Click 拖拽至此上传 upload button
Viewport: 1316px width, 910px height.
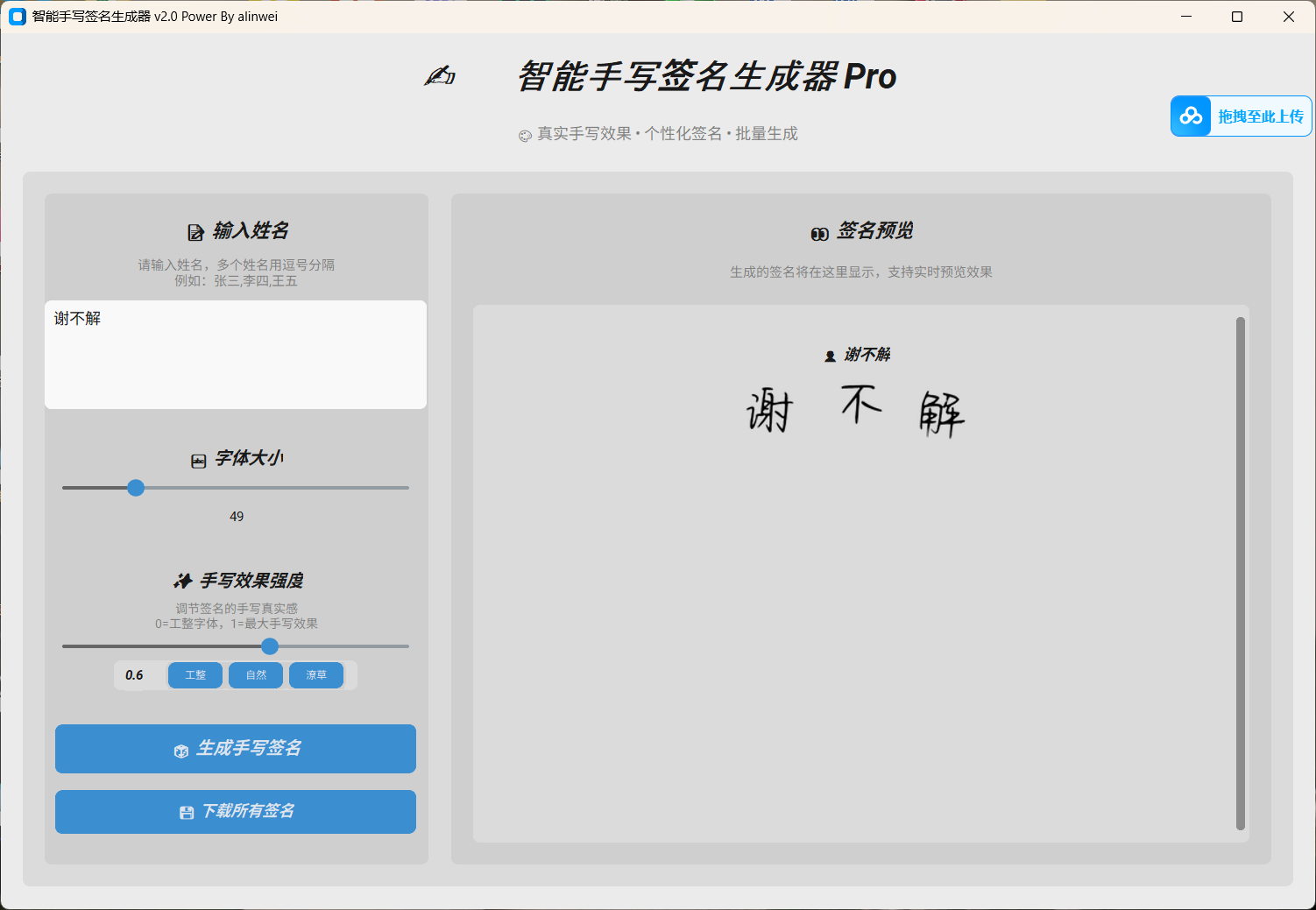1242,116
